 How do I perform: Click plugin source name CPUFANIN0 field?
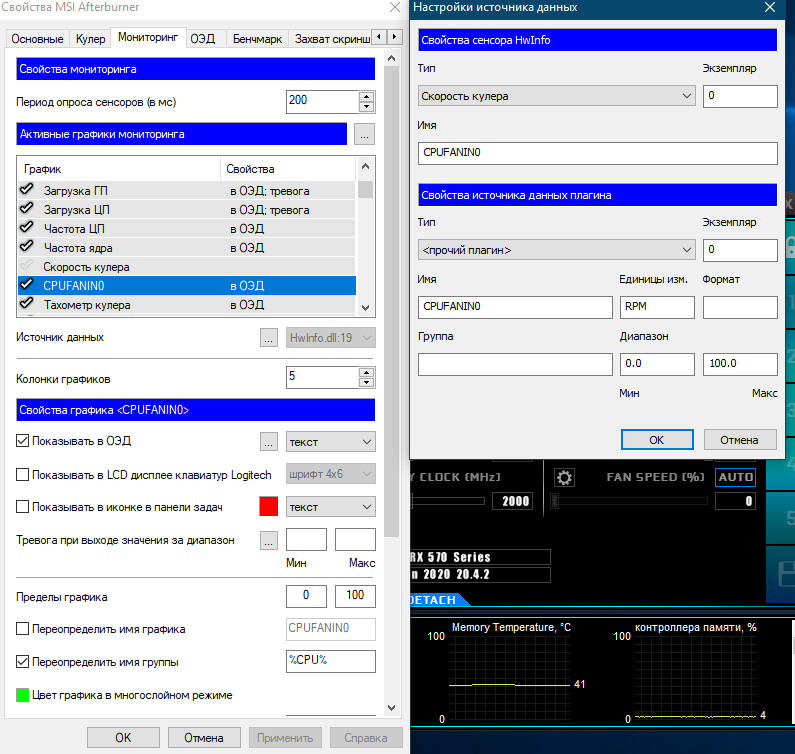(x=515, y=307)
